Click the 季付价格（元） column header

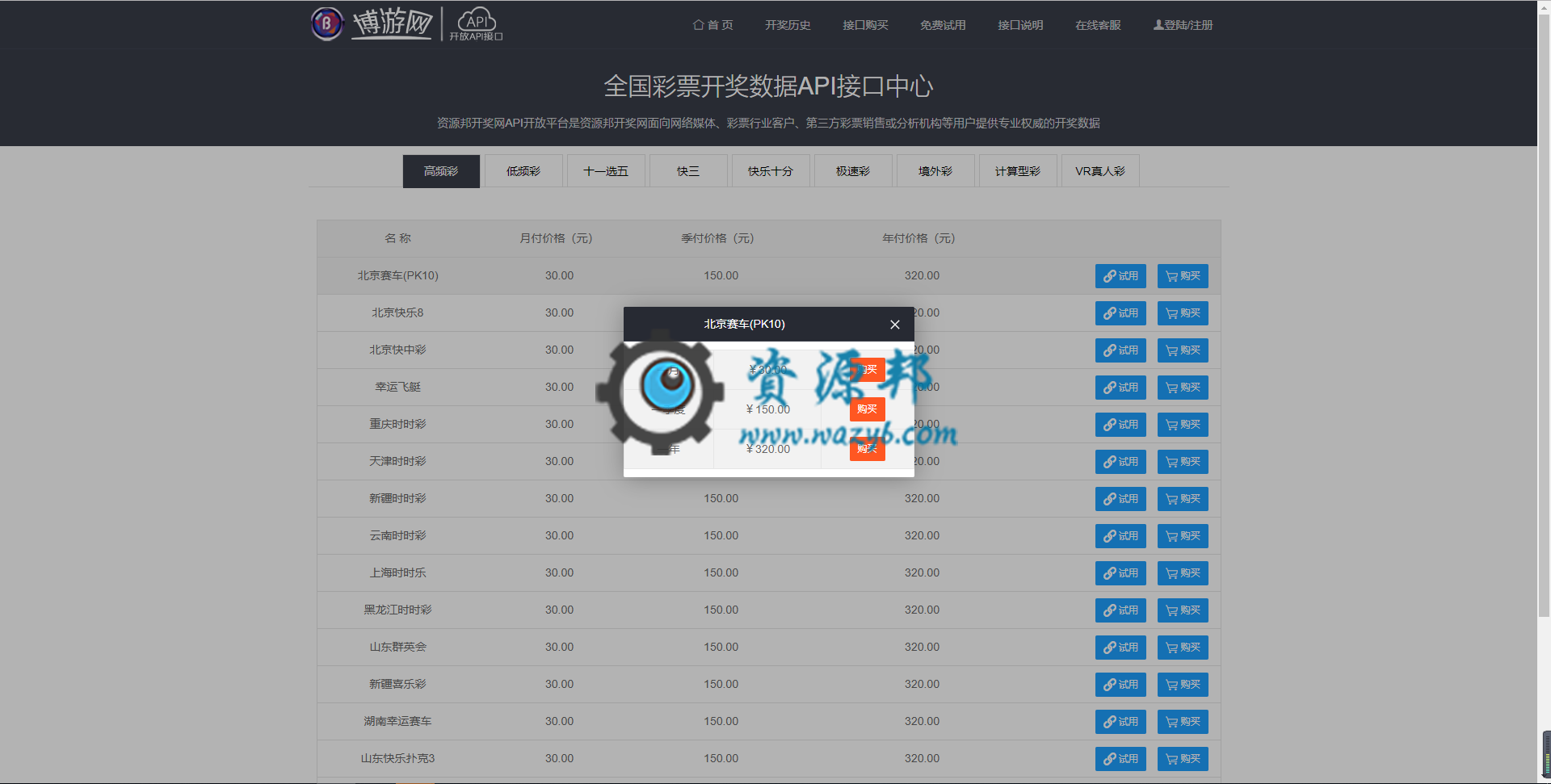click(x=717, y=238)
